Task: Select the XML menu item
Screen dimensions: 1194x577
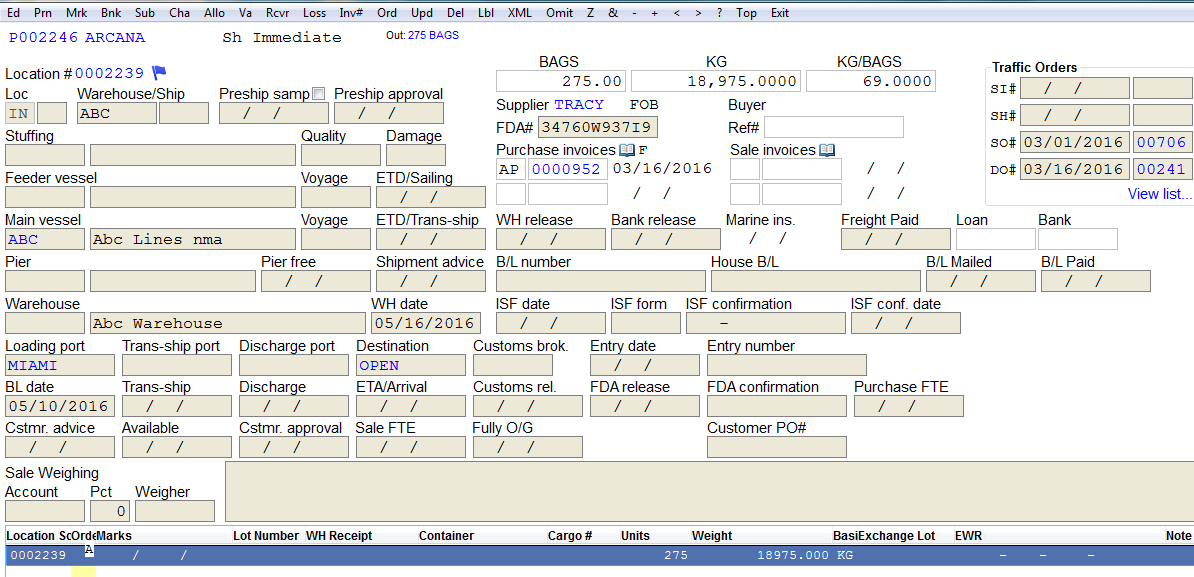Action: click(520, 13)
